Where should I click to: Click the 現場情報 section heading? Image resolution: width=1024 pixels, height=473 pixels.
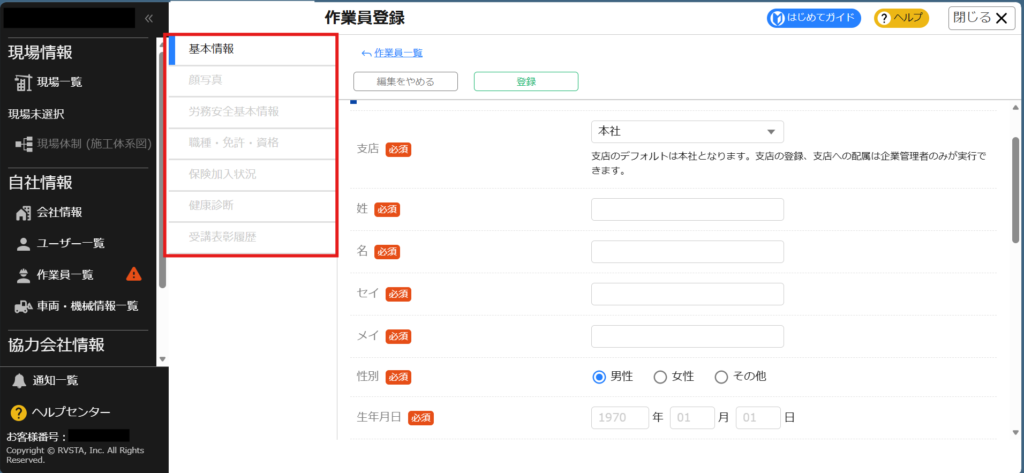pyautogui.click(x=40, y=52)
